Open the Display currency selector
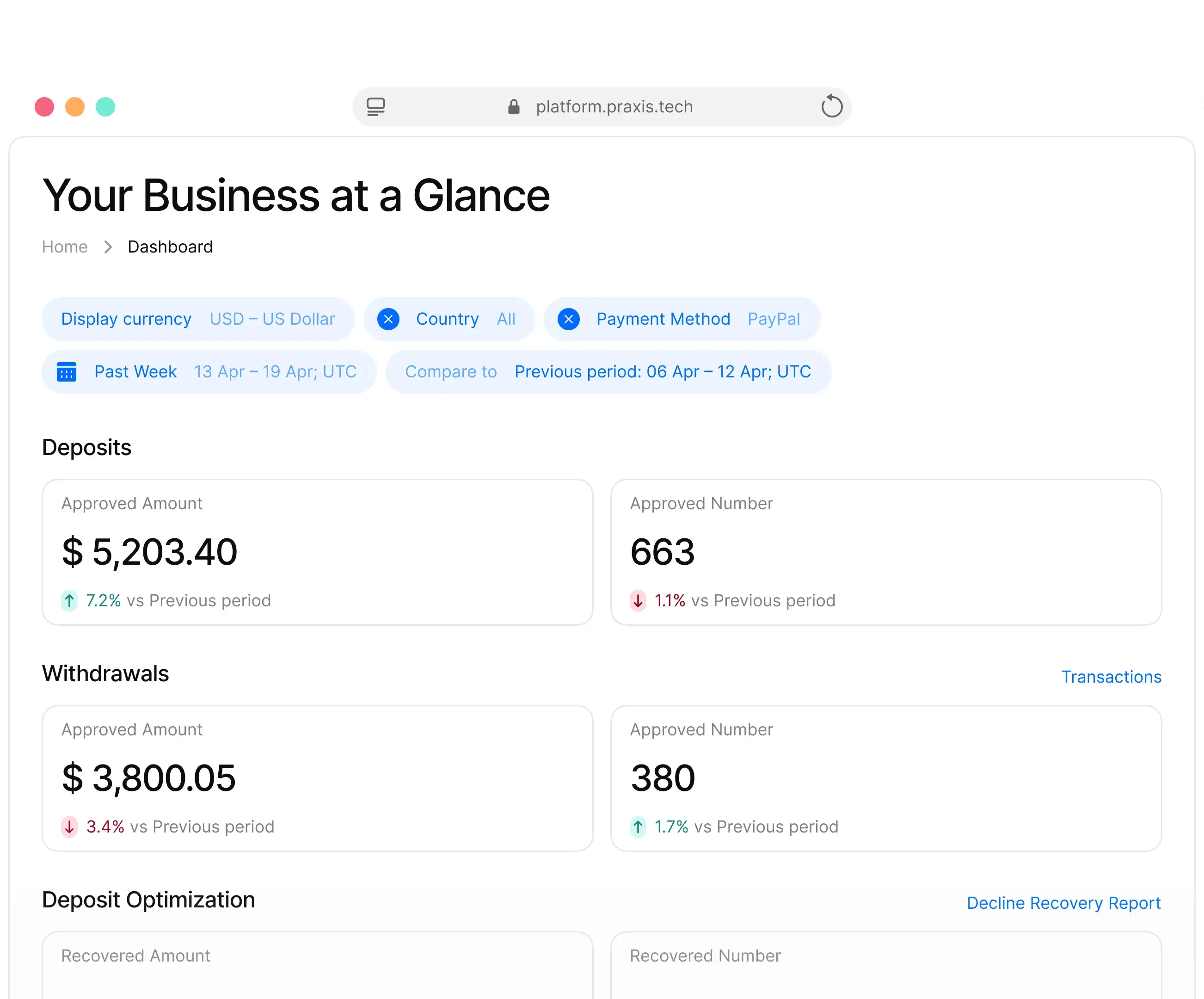This screenshot has width=1204, height=999. click(x=198, y=319)
